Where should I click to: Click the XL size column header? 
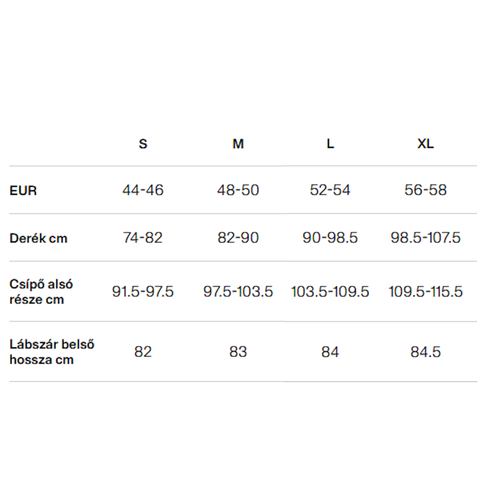pos(425,144)
